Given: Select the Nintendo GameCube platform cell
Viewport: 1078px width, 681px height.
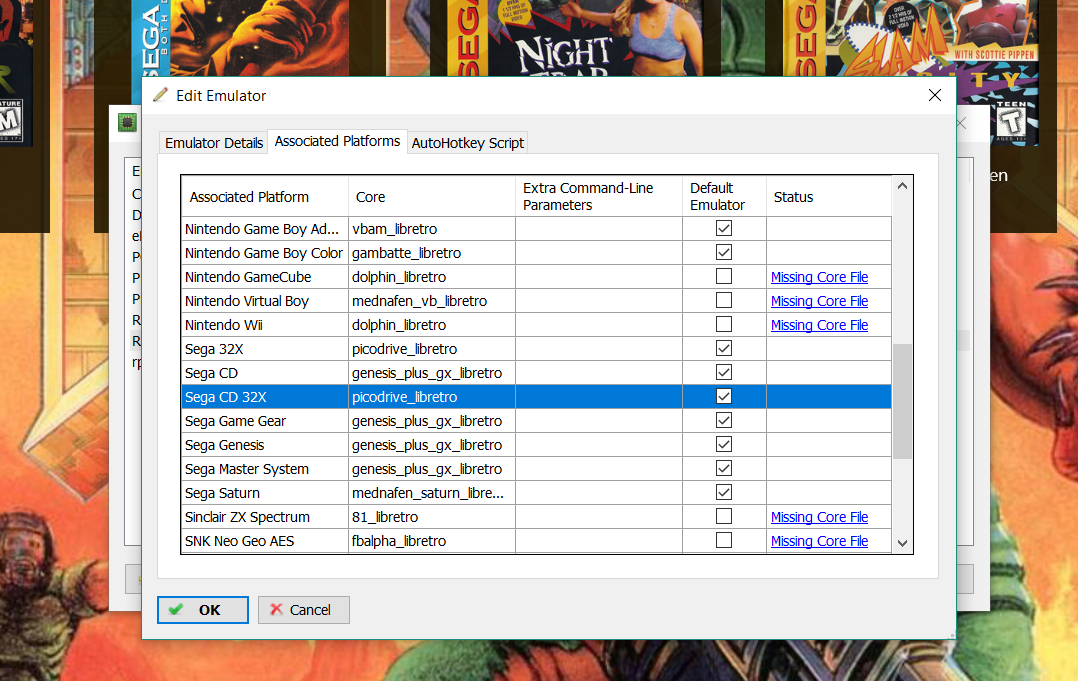Looking at the screenshot, I should tap(265, 277).
